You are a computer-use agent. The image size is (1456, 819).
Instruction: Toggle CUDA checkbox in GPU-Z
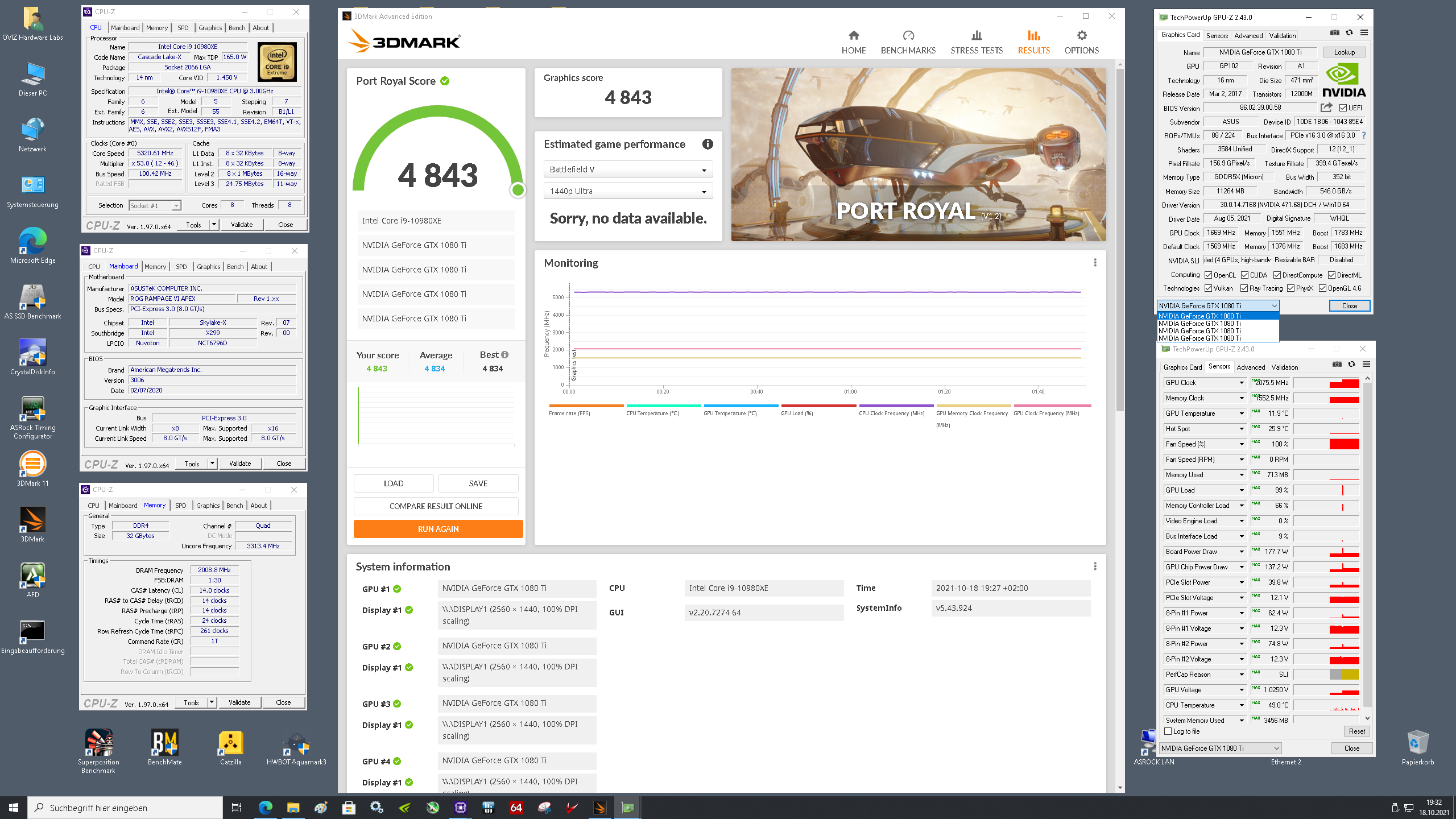pos(1244,275)
